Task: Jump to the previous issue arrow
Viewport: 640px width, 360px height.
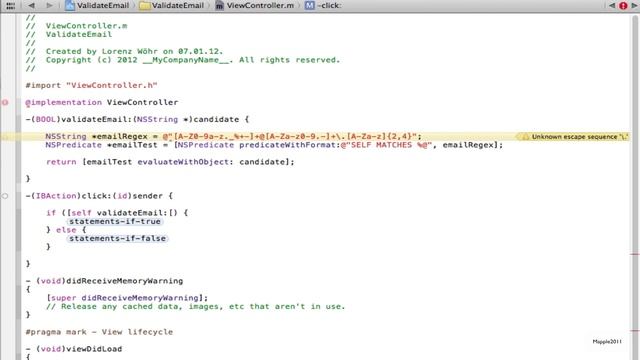Action: point(612,6)
